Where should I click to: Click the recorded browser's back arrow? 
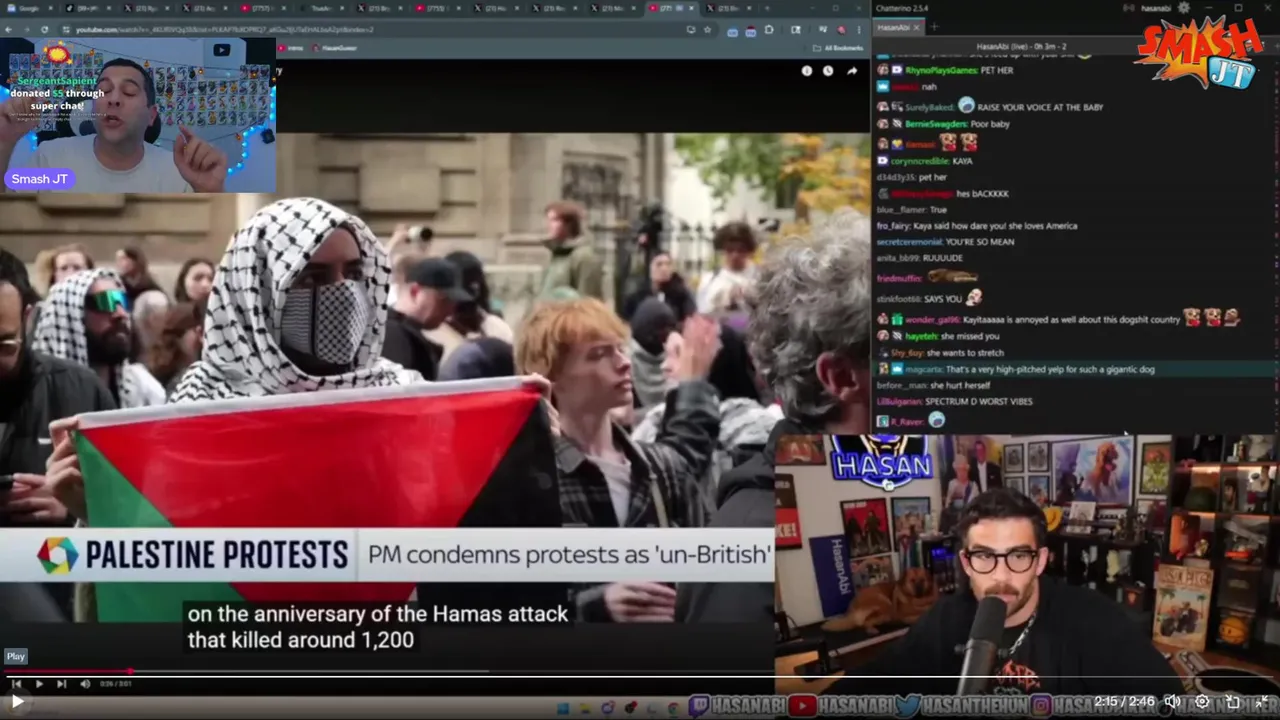coord(9,29)
